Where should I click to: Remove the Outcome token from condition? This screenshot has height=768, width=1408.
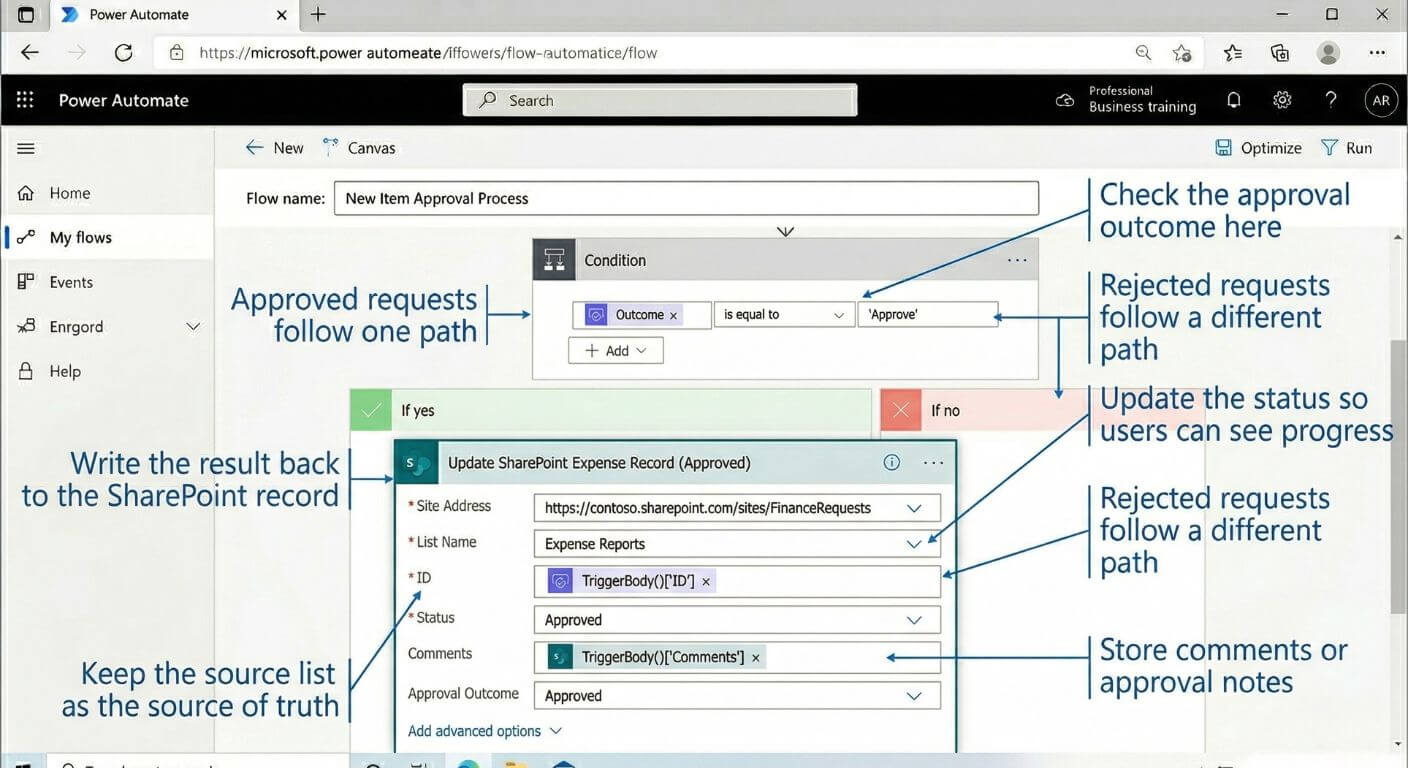coord(673,315)
